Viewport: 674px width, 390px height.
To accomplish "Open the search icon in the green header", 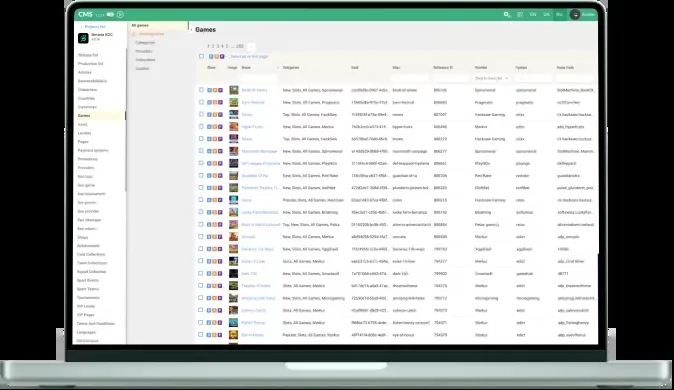I will point(507,15).
